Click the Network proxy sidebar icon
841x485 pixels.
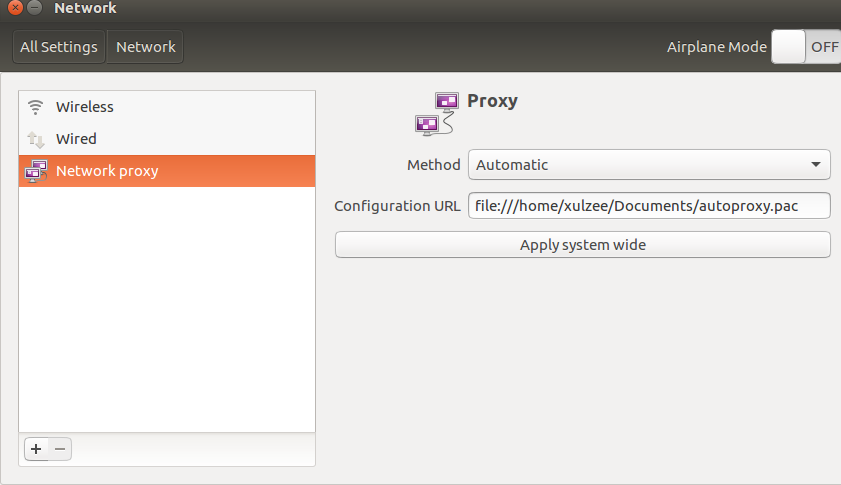[36, 171]
